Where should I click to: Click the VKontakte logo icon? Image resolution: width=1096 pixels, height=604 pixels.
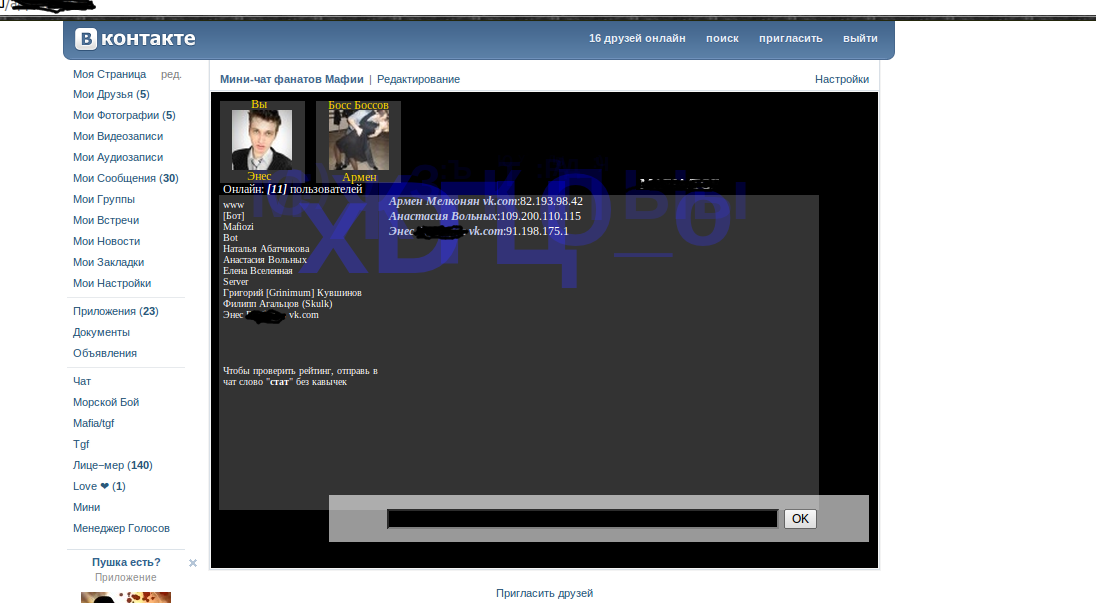[86, 39]
